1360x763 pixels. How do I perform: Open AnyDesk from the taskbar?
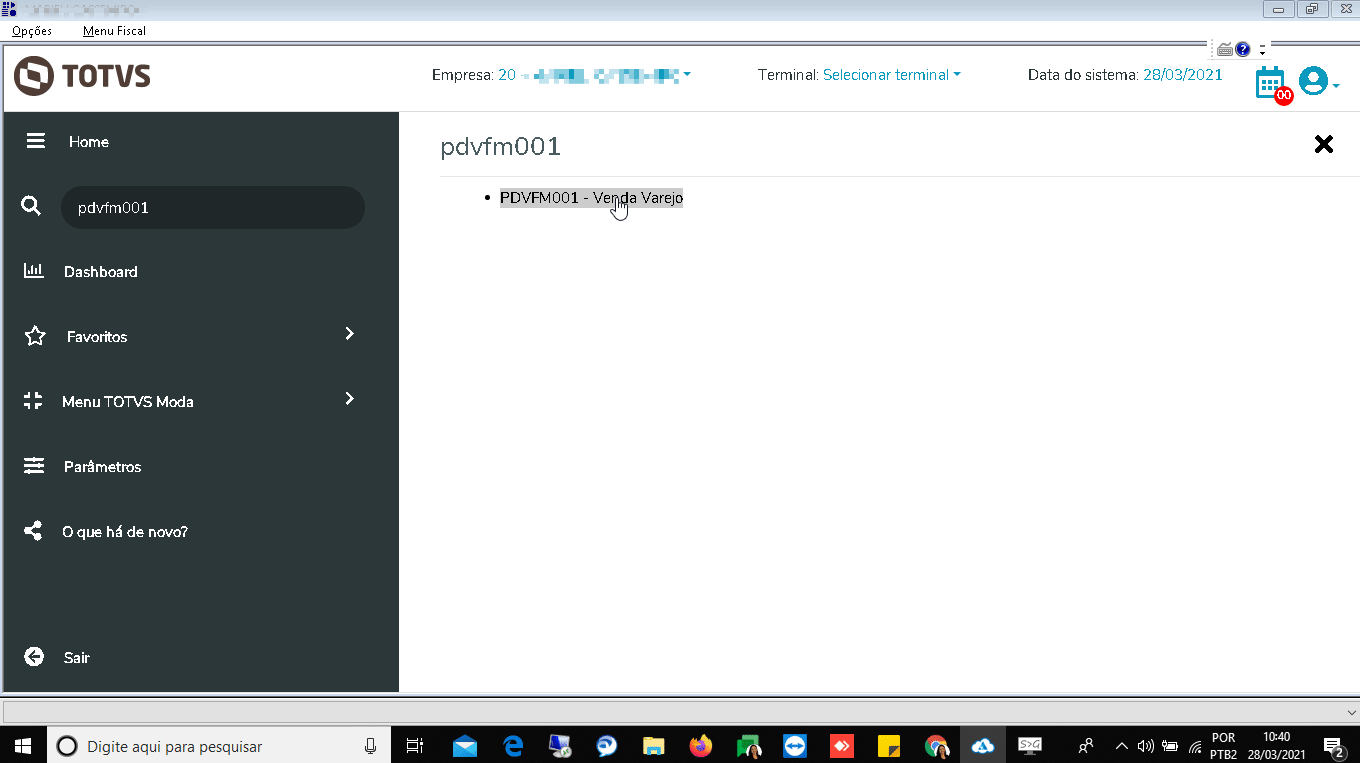point(842,746)
